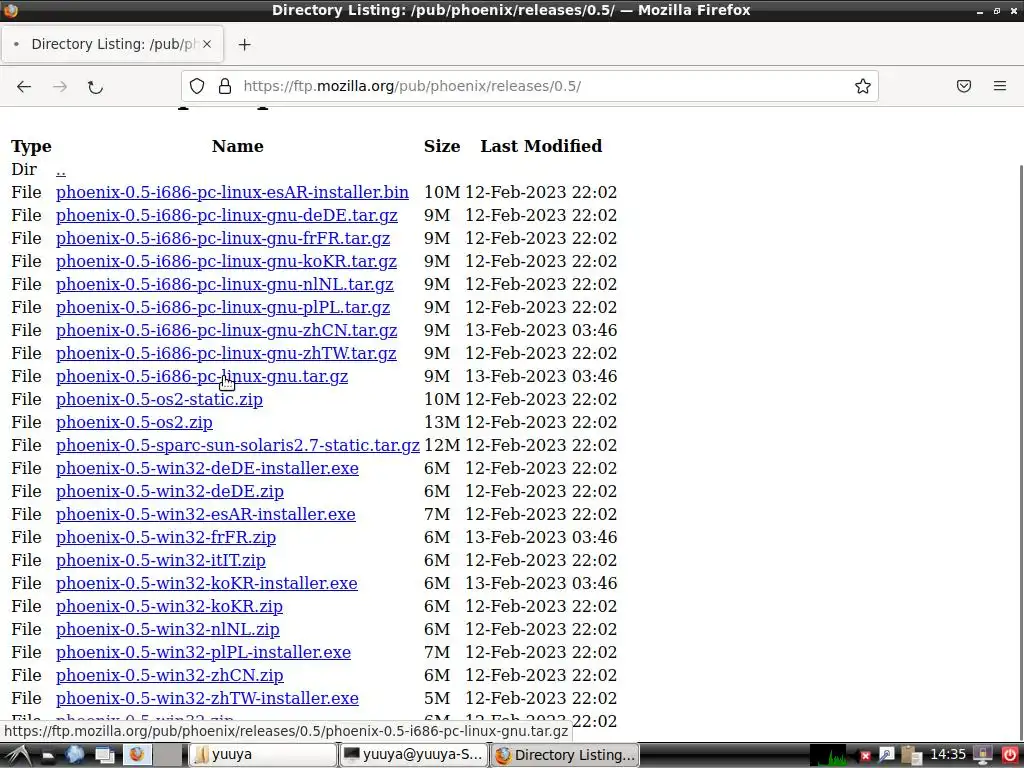Close the Directory Listing tab
This screenshot has height=768, width=1024.
click(x=206, y=44)
